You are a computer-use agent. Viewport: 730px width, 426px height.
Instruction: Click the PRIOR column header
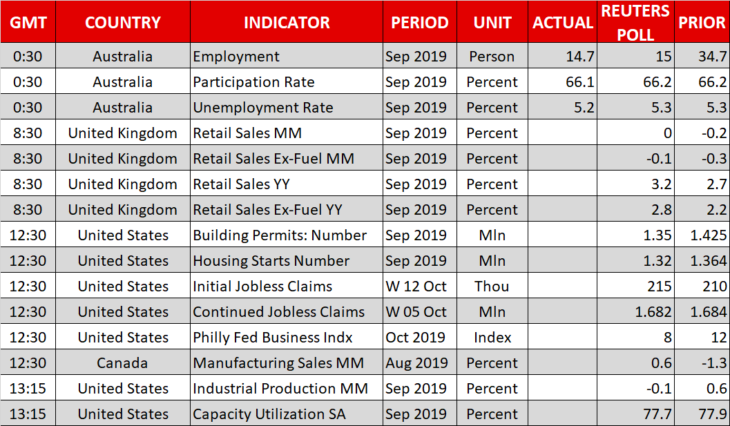pyautogui.click(x=702, y=22)
